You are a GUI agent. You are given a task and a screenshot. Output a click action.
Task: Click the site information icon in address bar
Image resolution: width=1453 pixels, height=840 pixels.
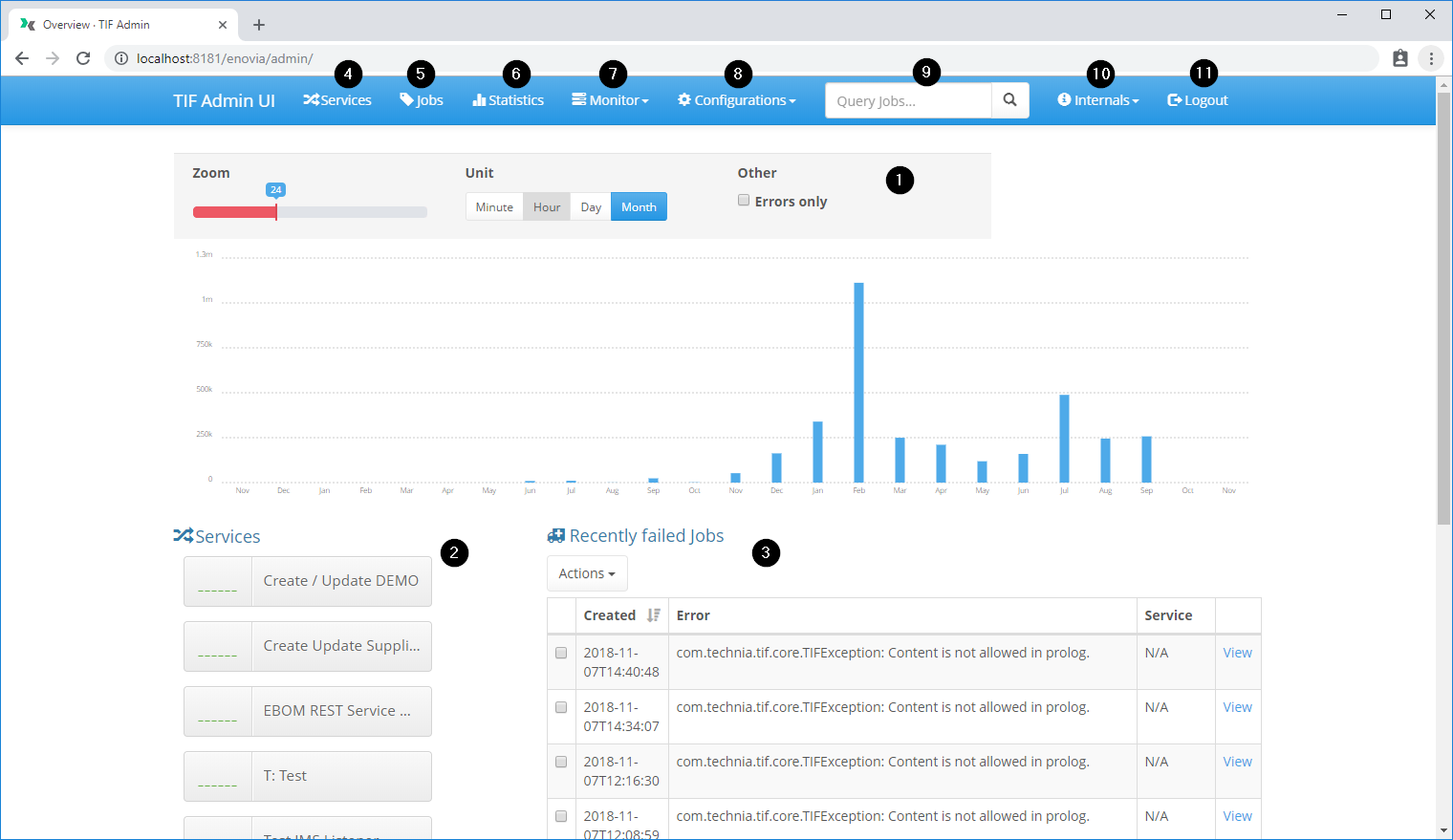point(121,58)
